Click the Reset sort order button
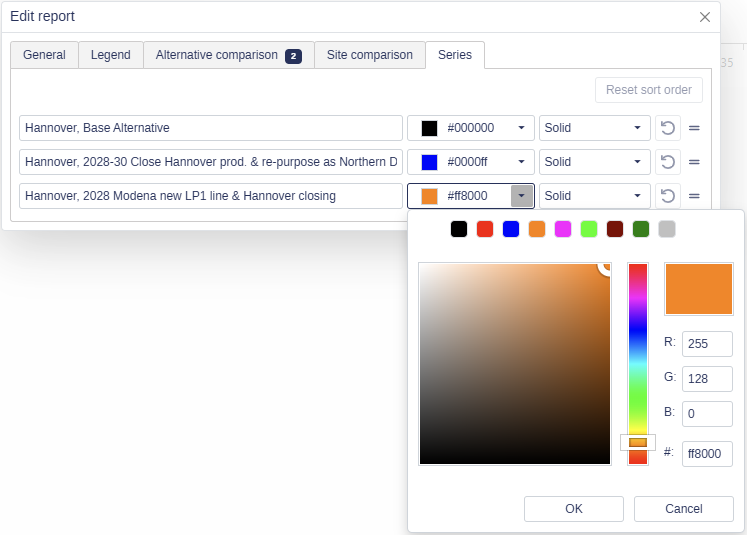 (649, 90)
